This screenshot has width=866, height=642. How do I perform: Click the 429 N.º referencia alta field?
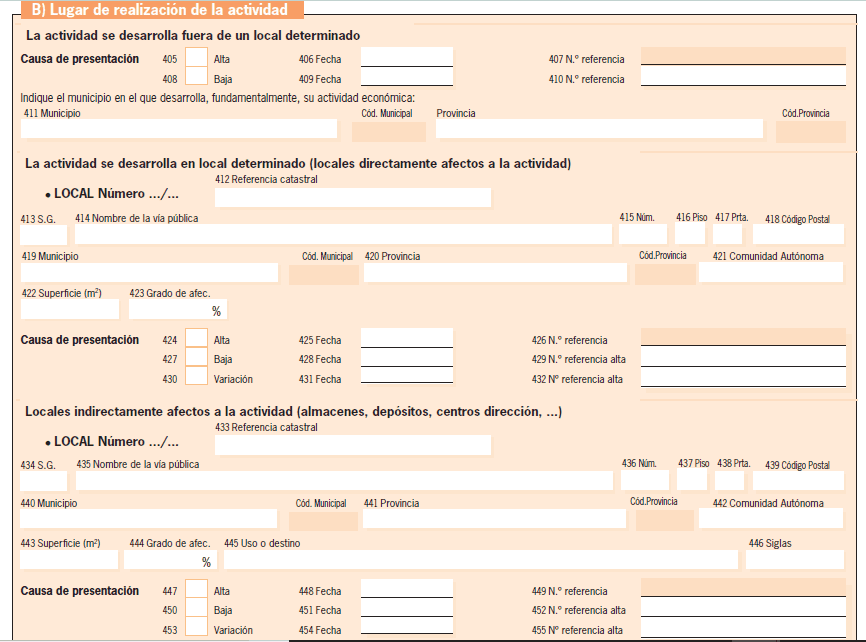tap(743, 356)
